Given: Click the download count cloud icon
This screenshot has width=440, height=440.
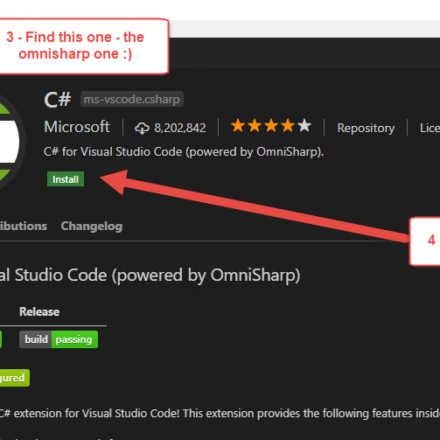Looking at the screenshot, I should coord(142,128).
